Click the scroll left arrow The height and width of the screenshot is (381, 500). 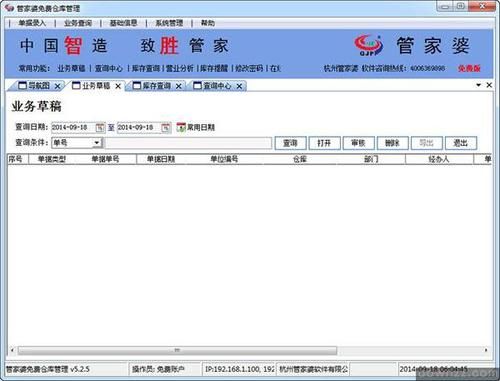click(12, 350)
